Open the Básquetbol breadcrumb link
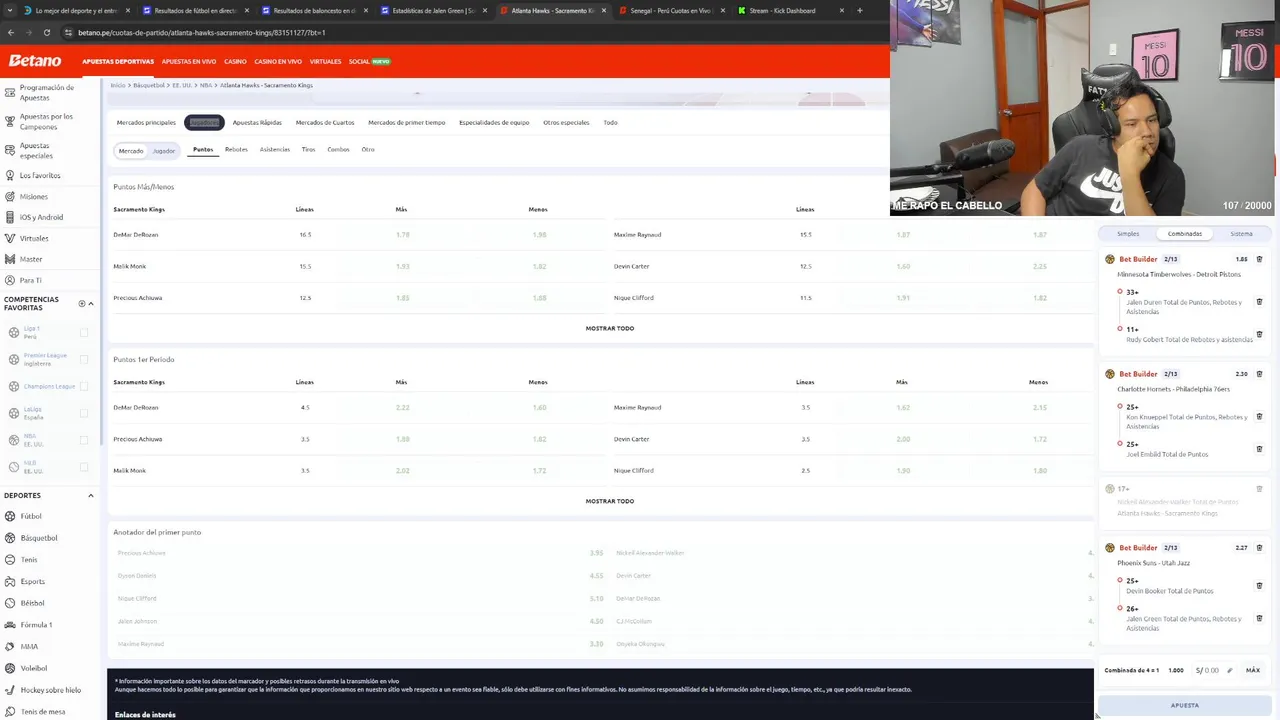Screen dimensions: 1280x720 (149, 85)
